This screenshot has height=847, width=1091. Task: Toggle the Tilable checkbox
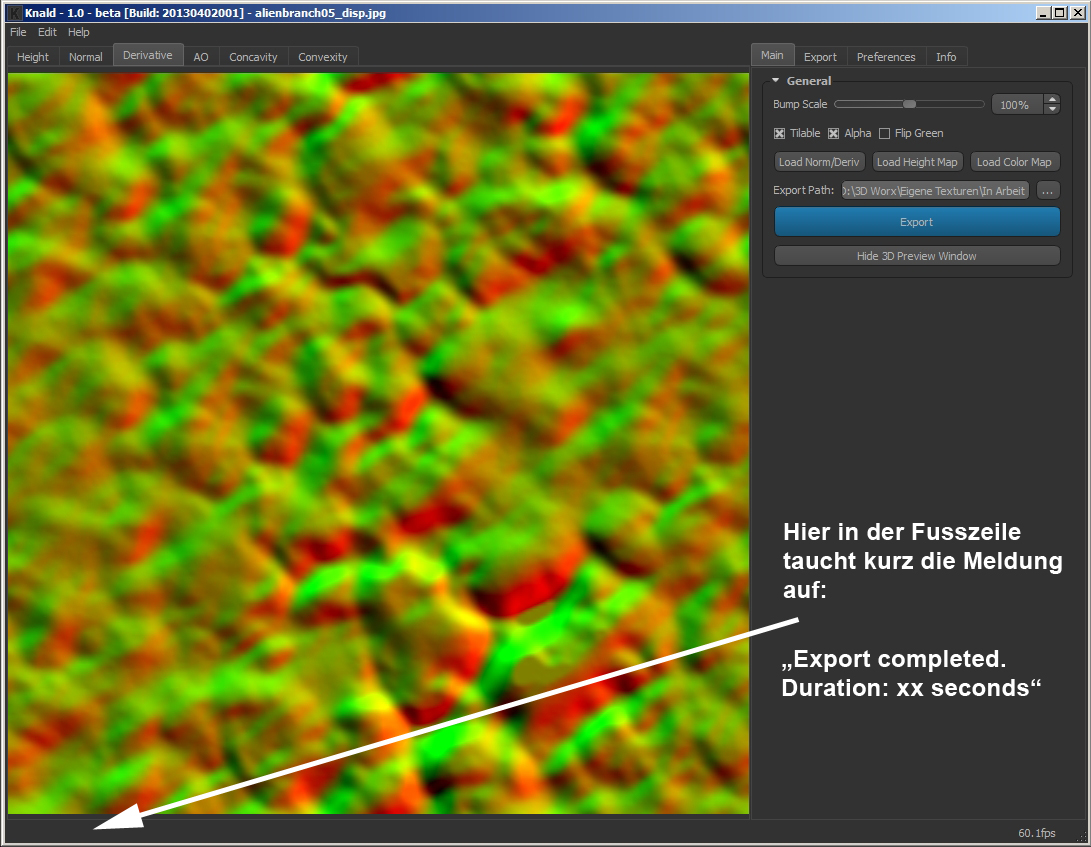click(779, 134)
